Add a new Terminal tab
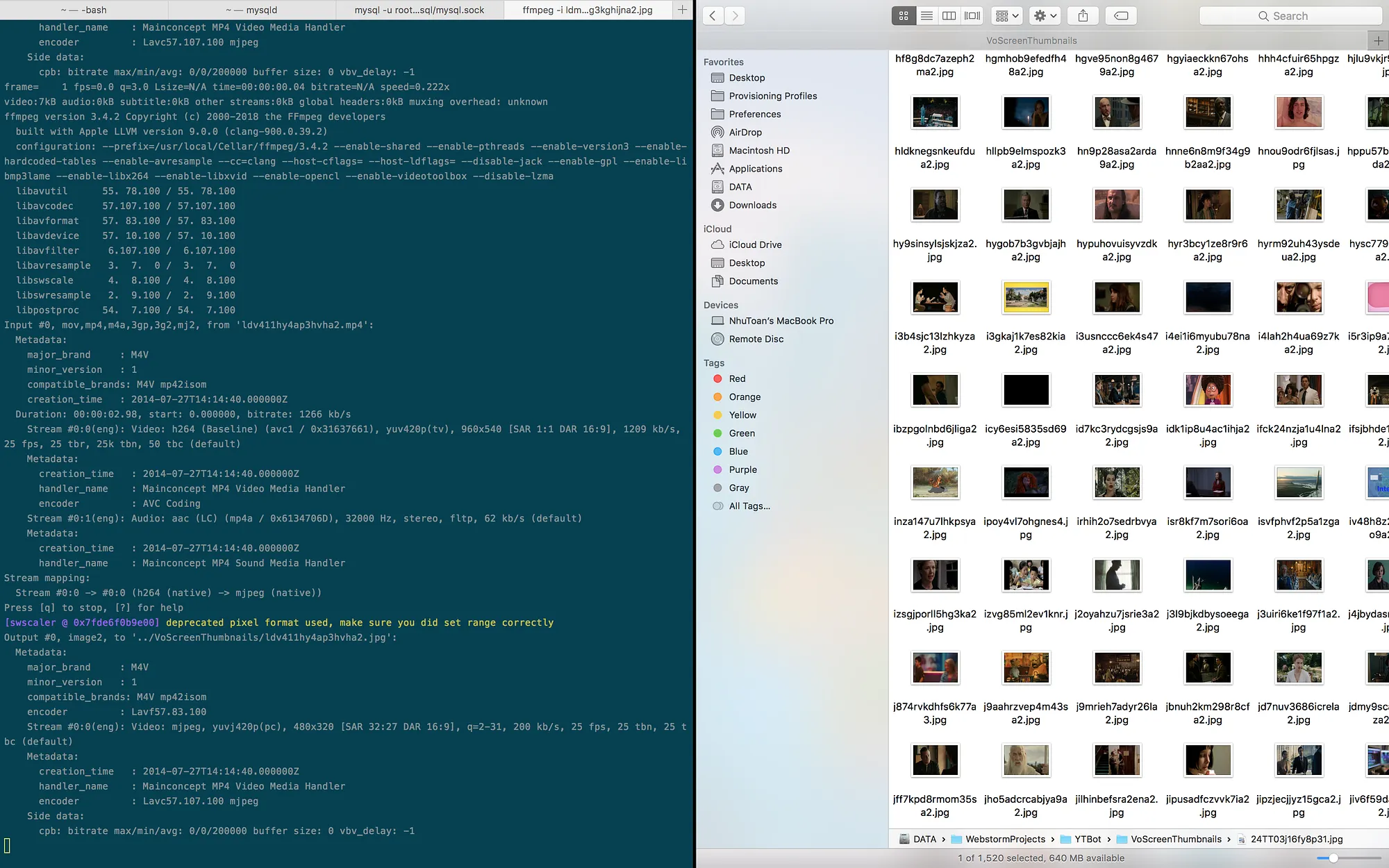 point(683,10)
